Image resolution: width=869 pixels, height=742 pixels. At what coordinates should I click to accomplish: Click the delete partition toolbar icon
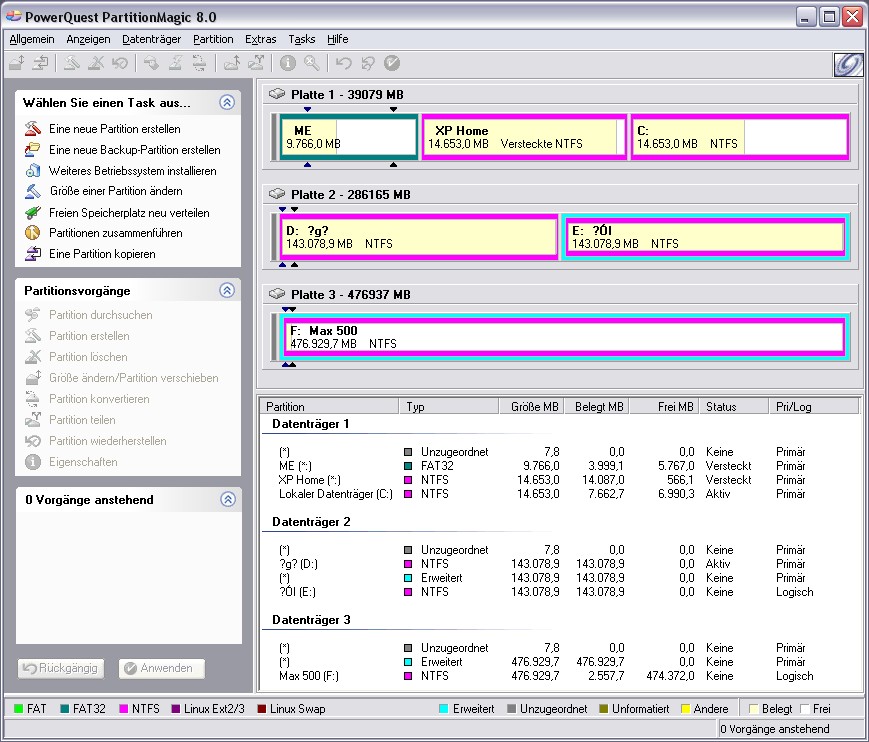pyautogui.click(x=96, y=63)
